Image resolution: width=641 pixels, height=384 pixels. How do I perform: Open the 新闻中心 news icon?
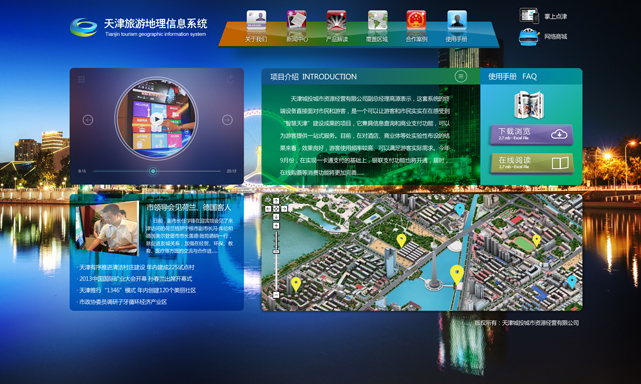[296, 20]
